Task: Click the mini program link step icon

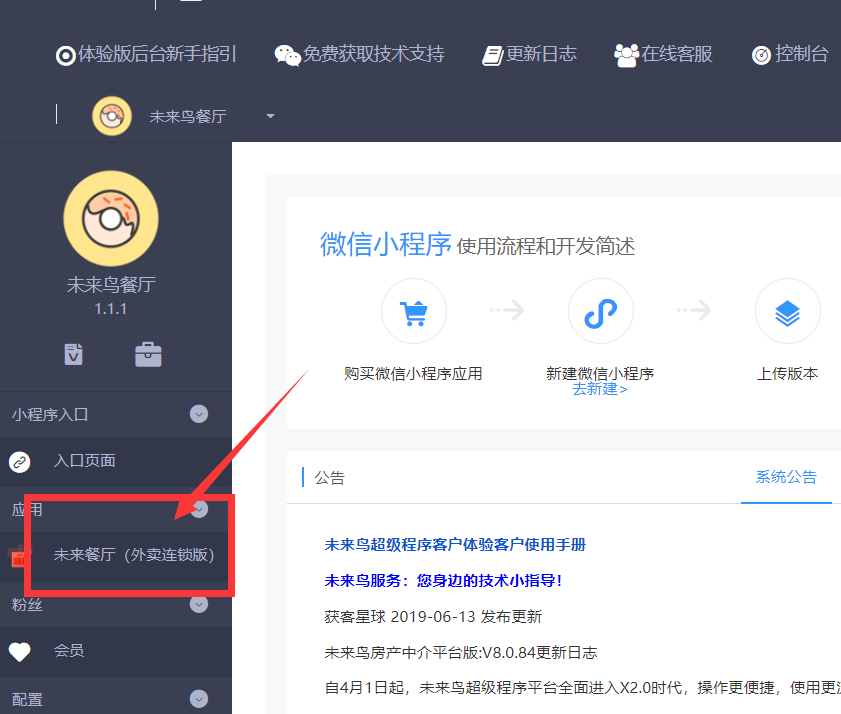Action: coord(600,311)
